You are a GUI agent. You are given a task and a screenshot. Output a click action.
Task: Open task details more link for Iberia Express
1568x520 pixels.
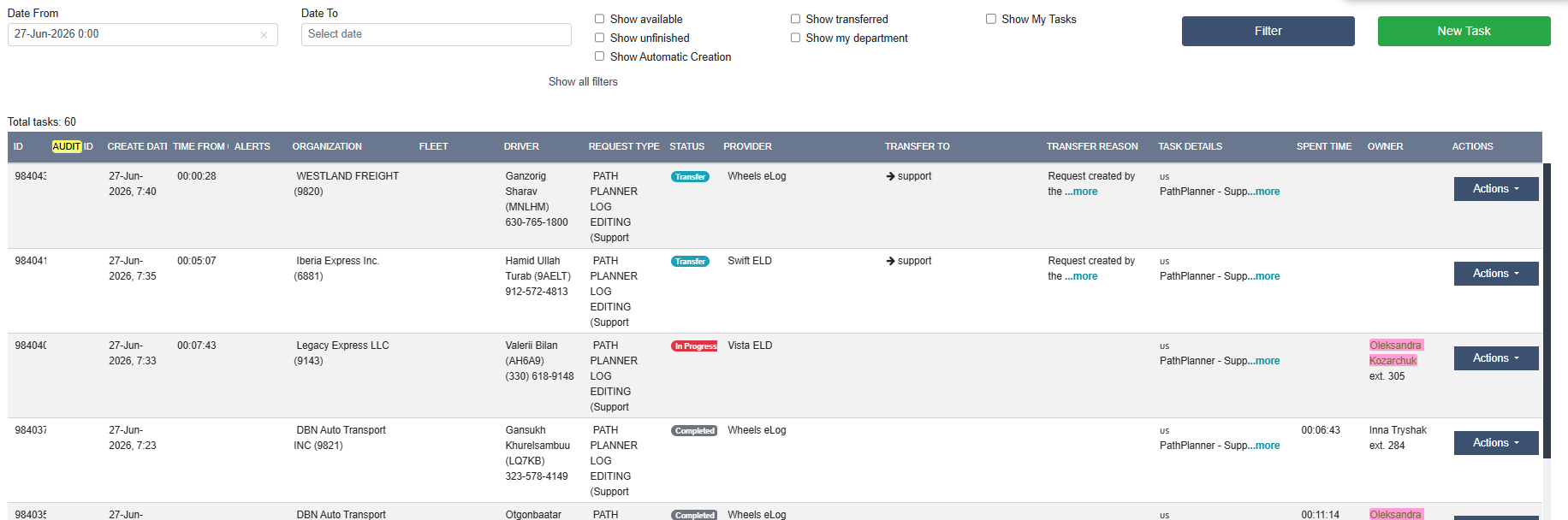pyautogui.click(x=1264, y=276)
